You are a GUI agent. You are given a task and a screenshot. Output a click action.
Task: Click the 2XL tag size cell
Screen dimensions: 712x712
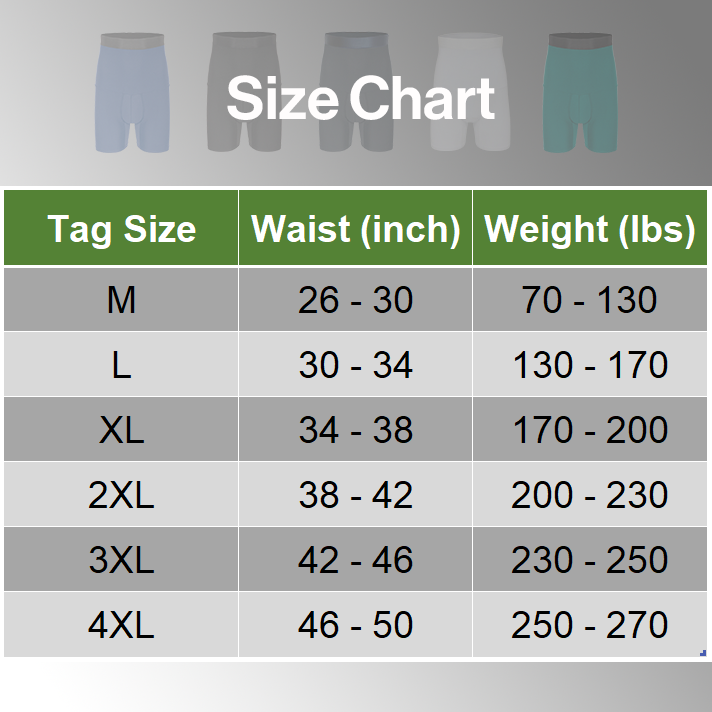121,495
